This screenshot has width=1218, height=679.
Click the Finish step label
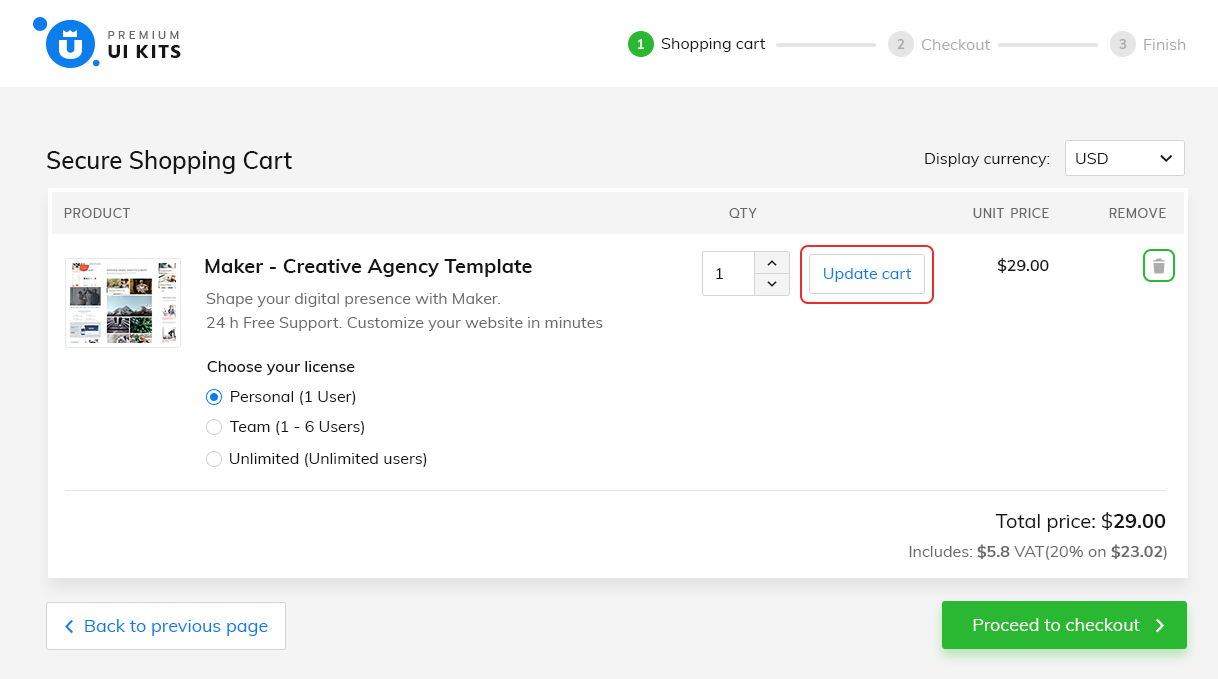coord(1164,45)
